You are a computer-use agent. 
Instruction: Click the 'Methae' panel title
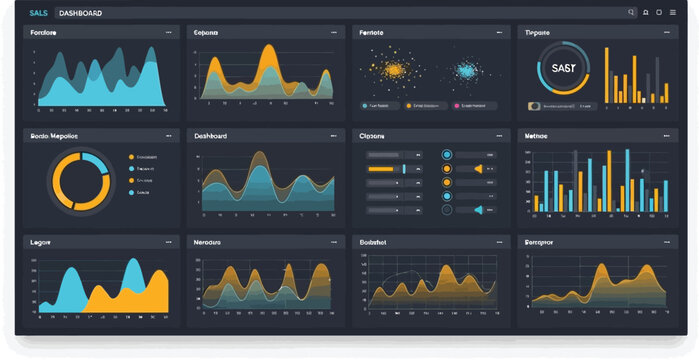[536, 136]
